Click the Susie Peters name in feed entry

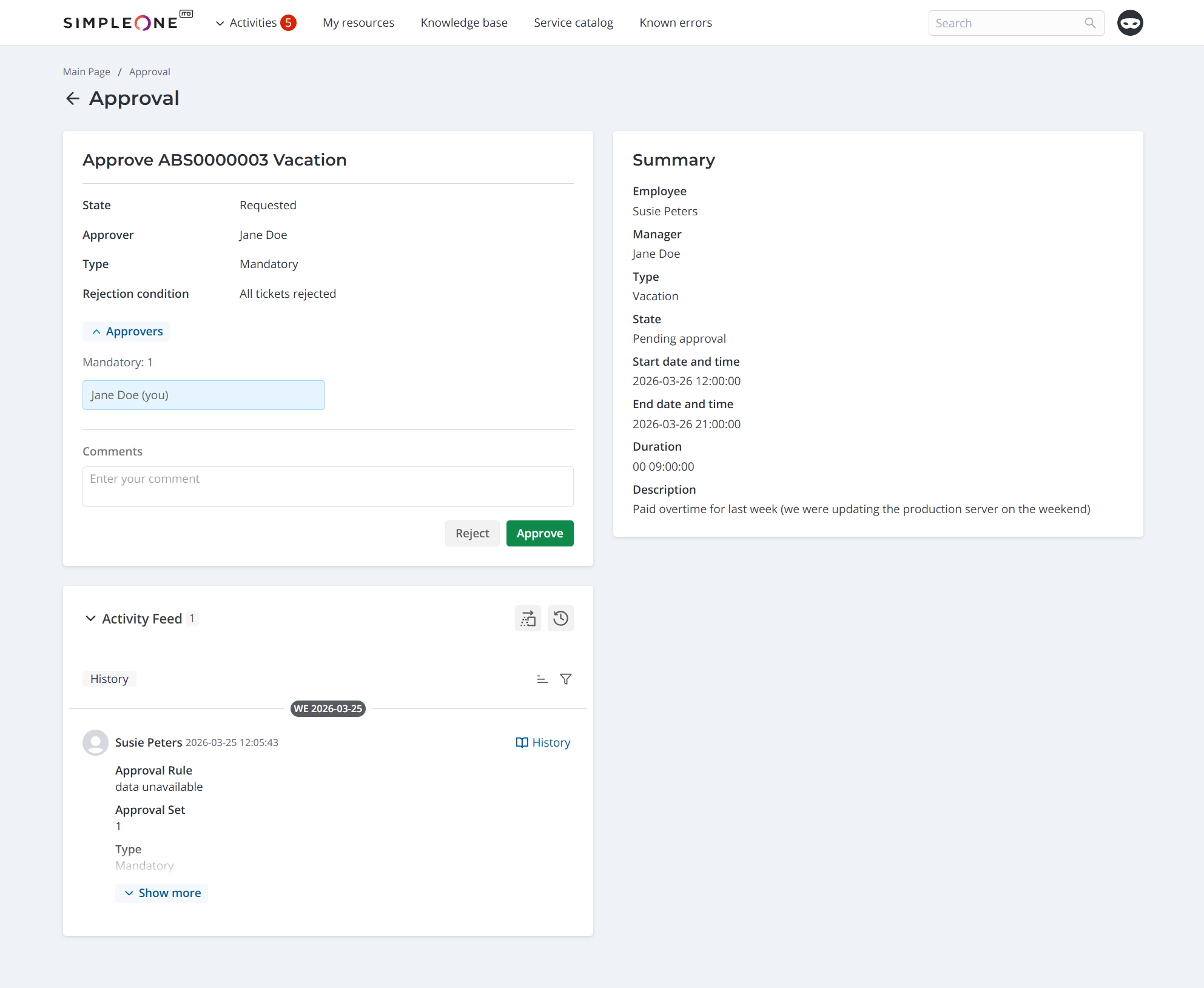(149, 742)
